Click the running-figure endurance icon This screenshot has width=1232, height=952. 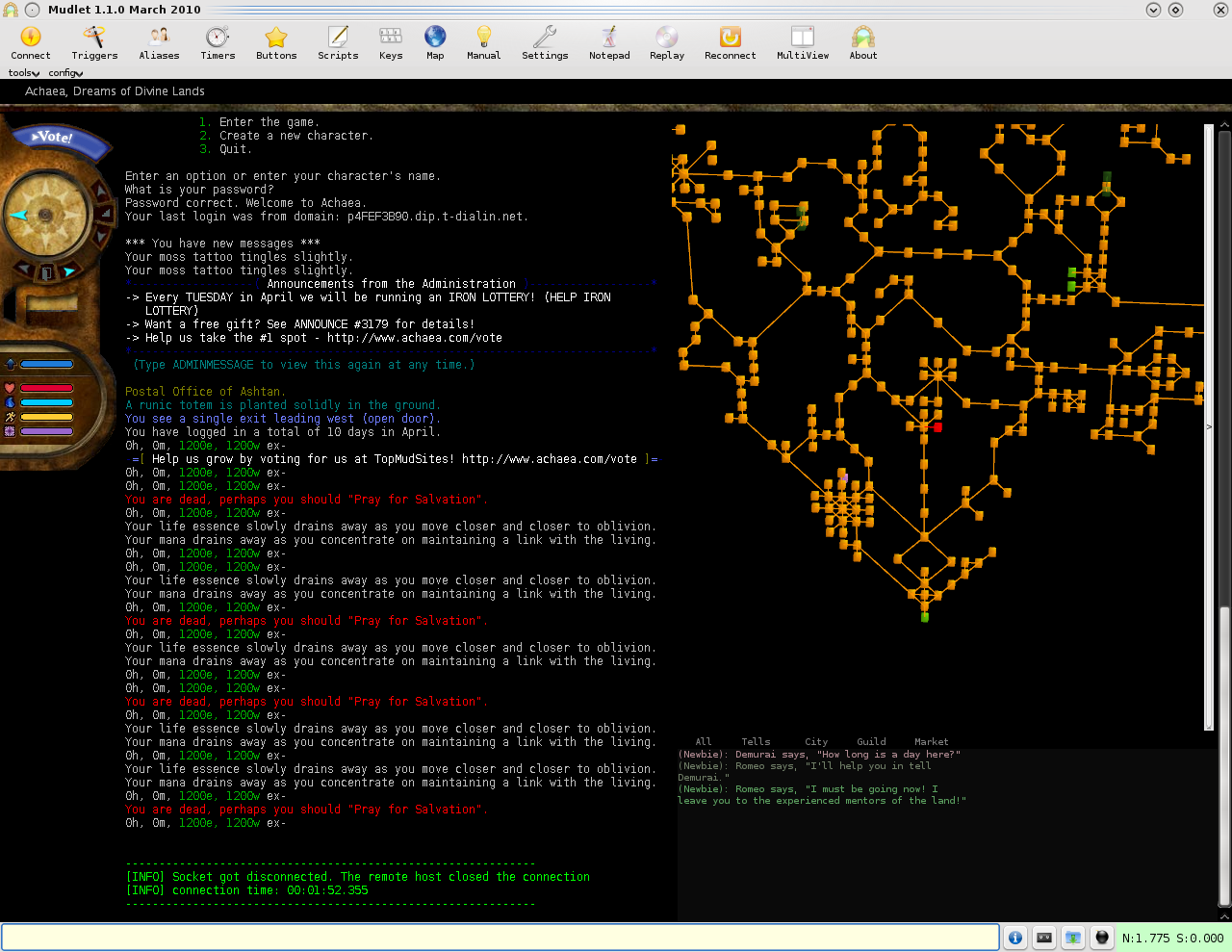click(10, 417)
